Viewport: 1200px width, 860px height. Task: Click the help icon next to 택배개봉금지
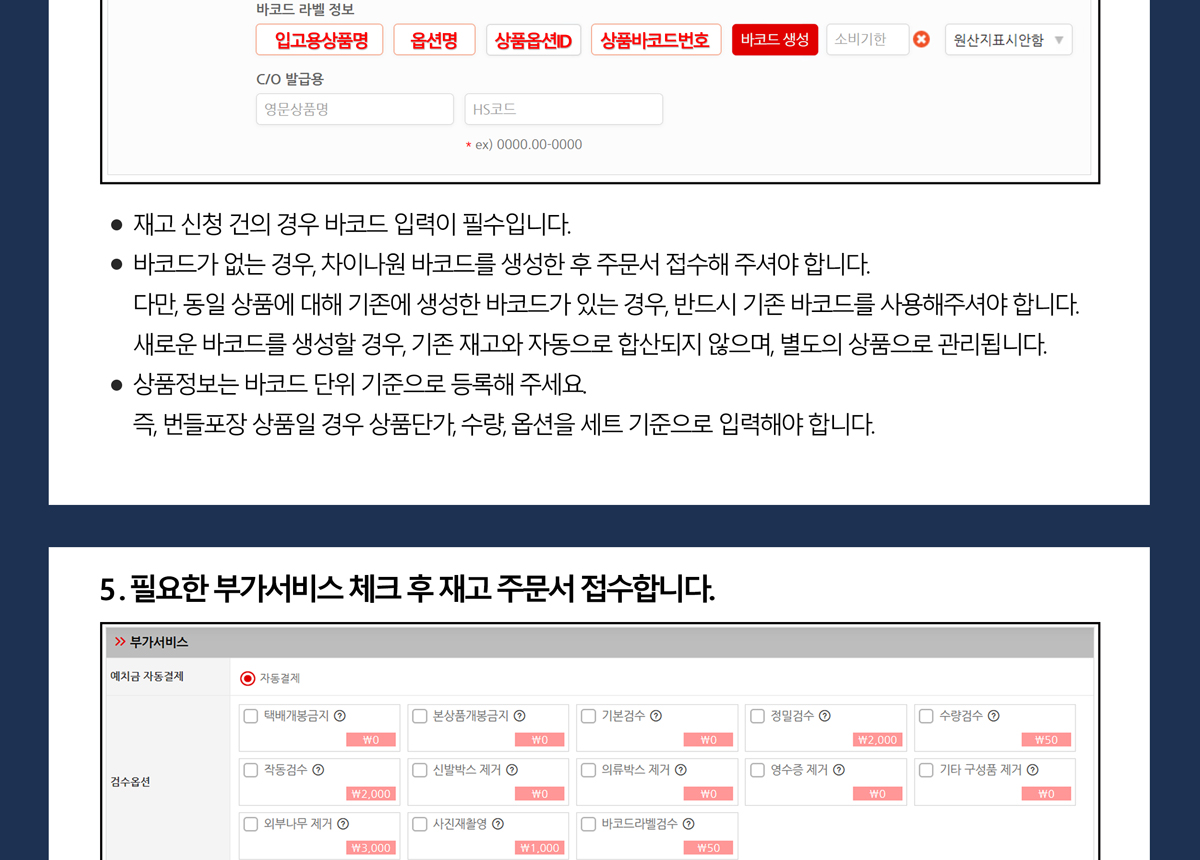pyautogui.click(x=340, y=716)
